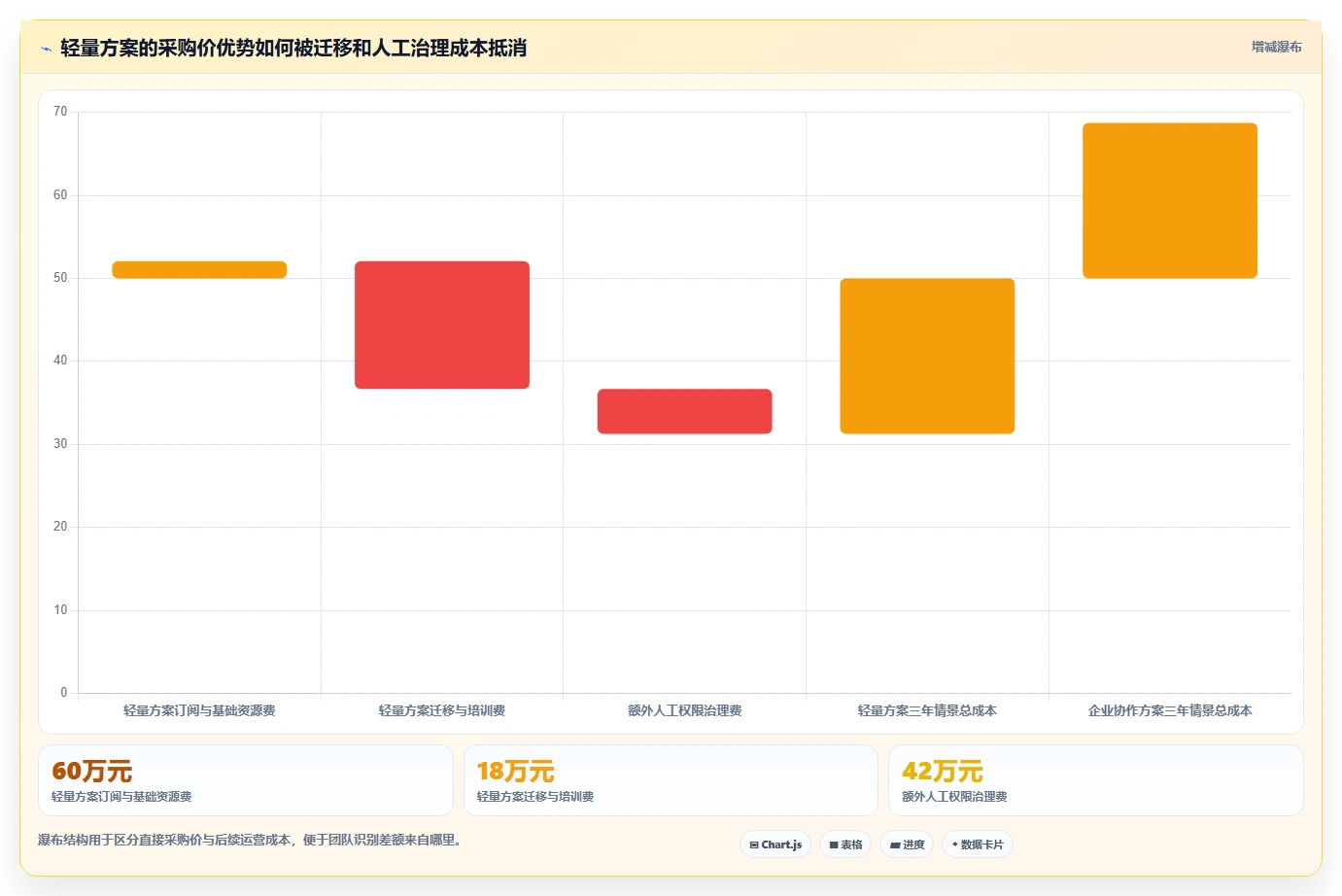The width and height of the screenshot is (1342, 896).
Task: Click the 60万元 summary card
Action: coord(246,780)
